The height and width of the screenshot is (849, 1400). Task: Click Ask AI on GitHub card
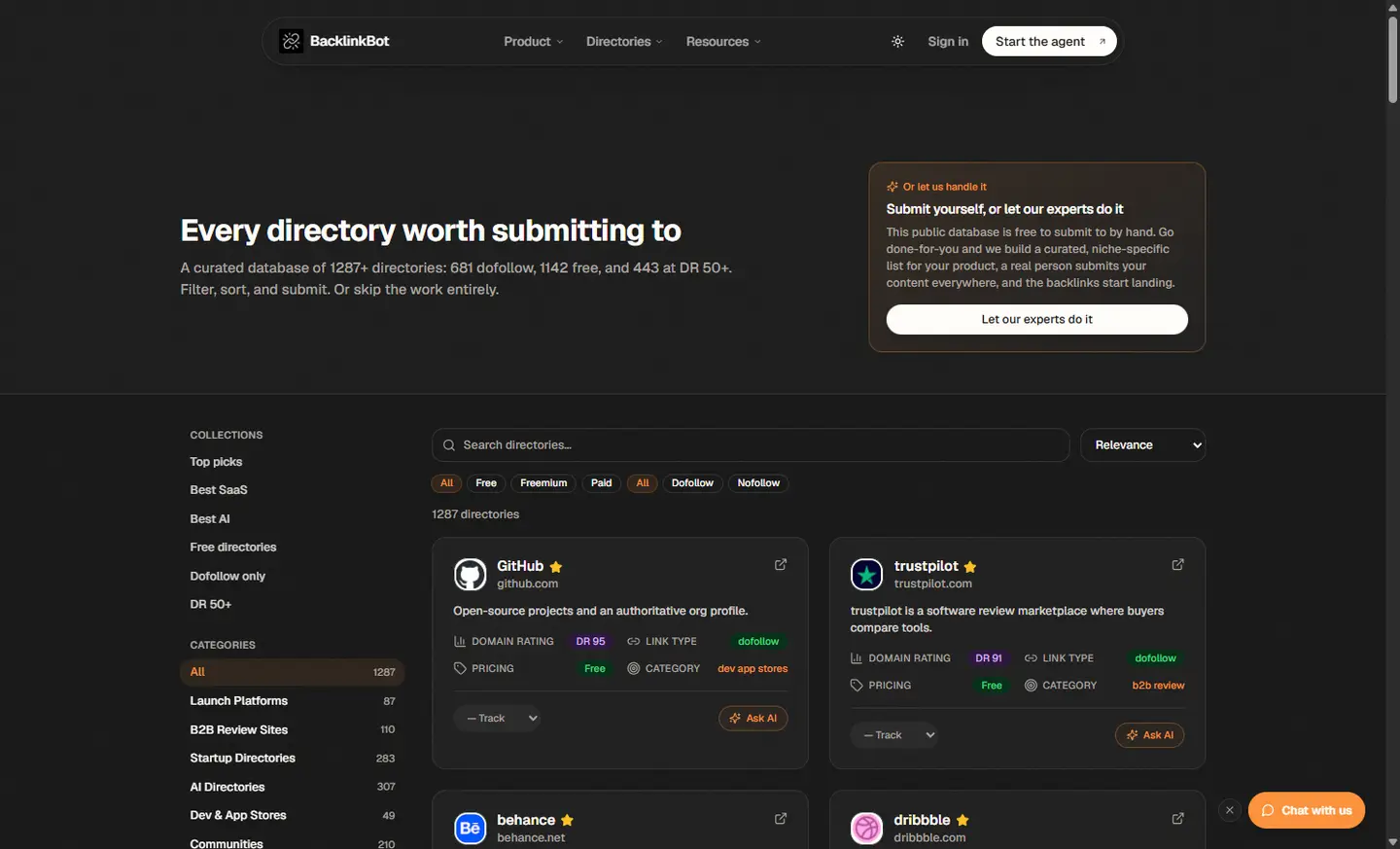click(753, 719)
